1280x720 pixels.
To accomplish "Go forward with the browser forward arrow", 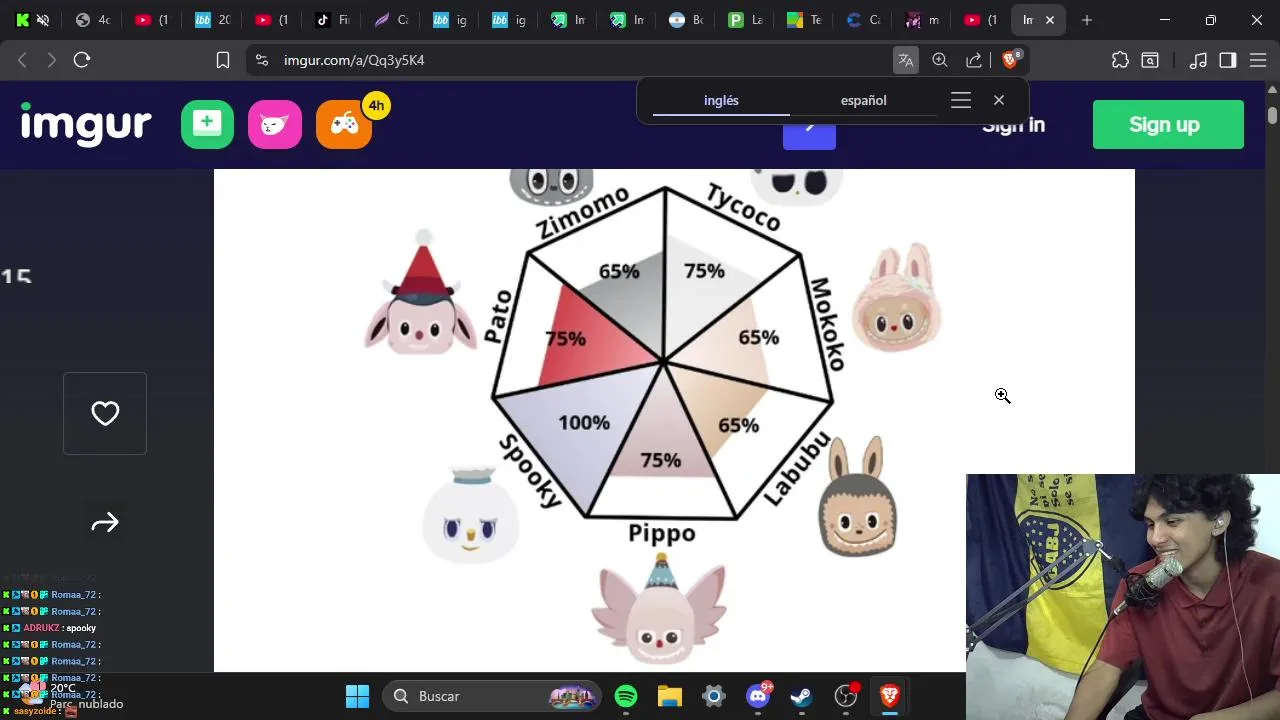I will [51, 60].
